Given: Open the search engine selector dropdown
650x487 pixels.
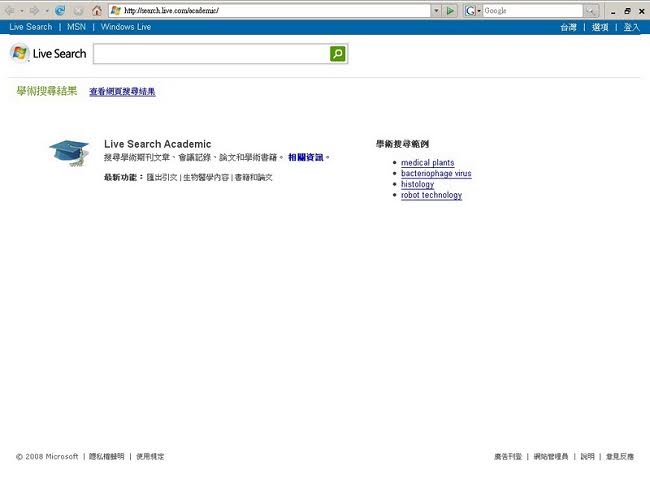Looking at the screenshot, I should click(x=479, y=10).
